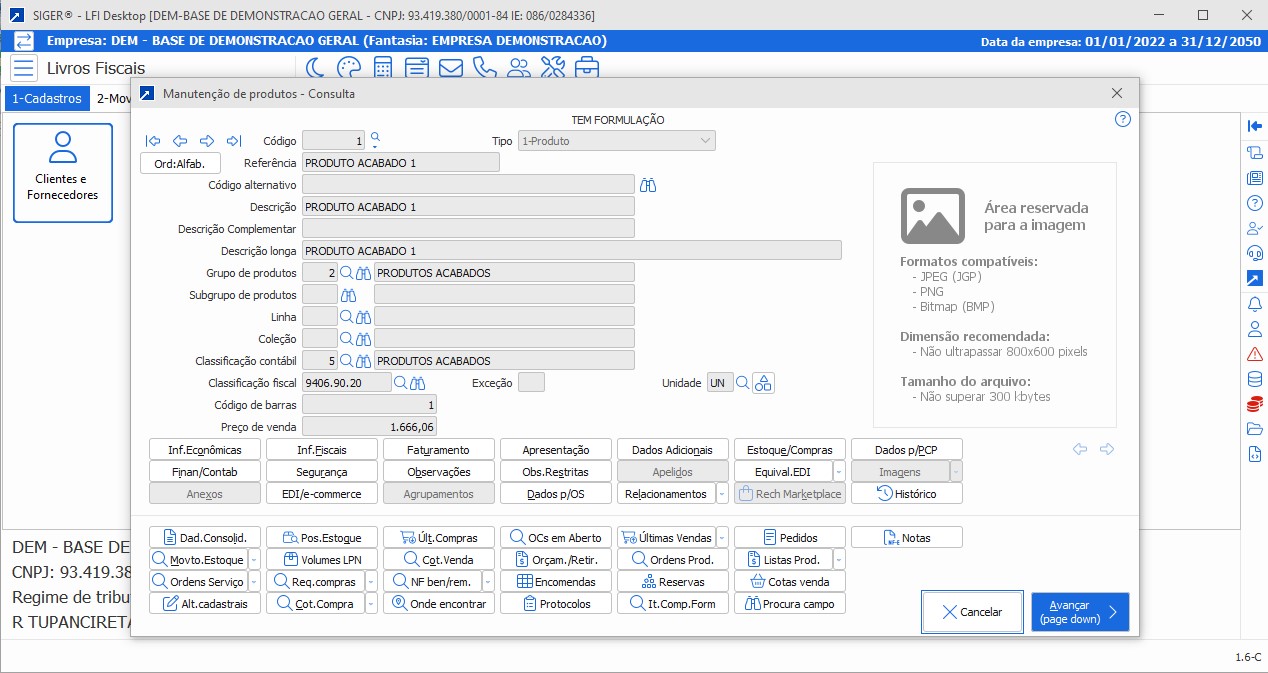Click the envelope mail icon in toolbar
The height and width of the screenshot is (673, 1268).
450,68
